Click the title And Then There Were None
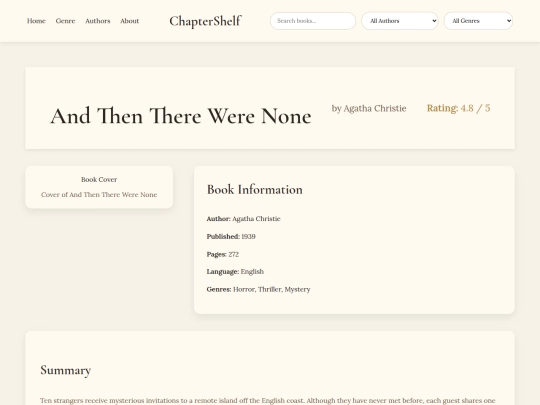The image size is (540, 405). pyautogui.click(x=181, y=116)
